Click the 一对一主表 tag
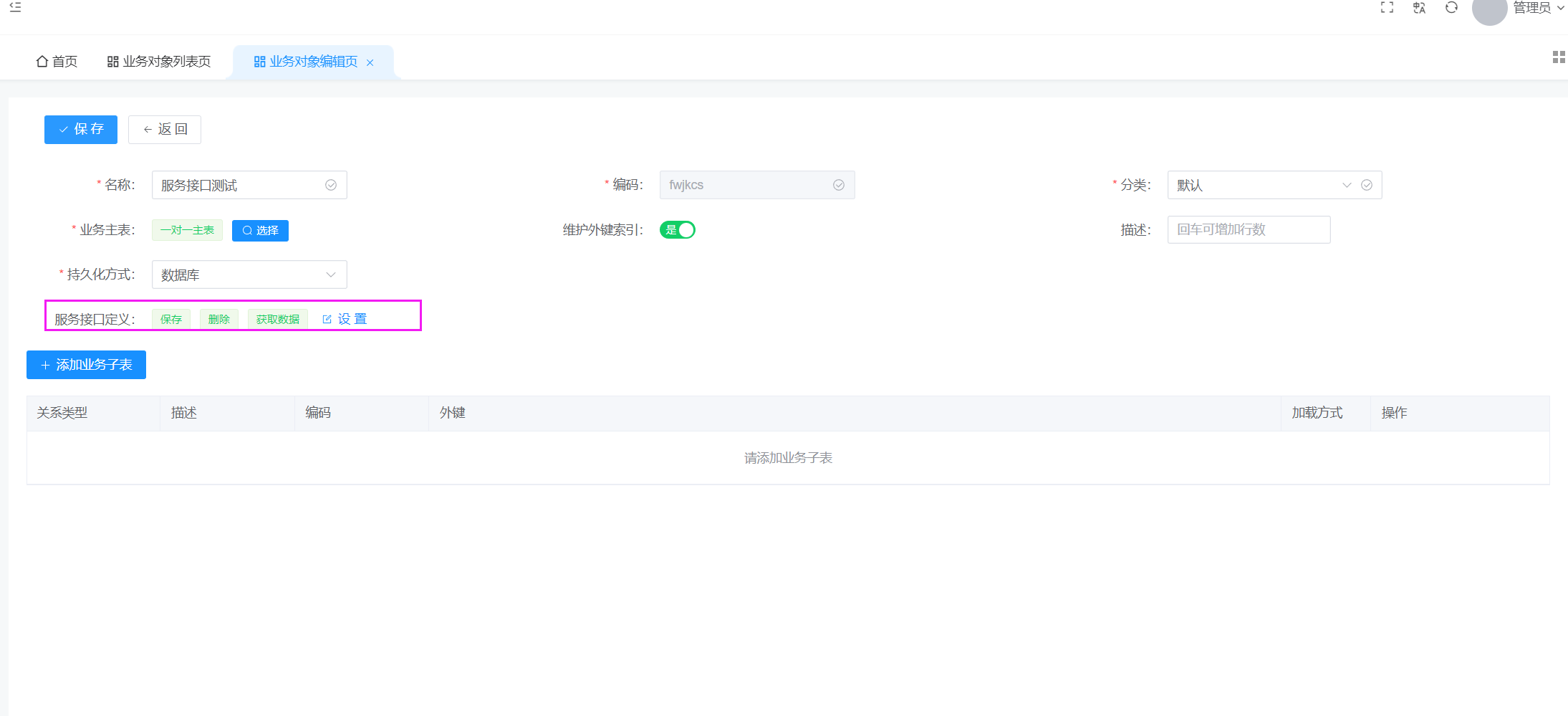 pyautogui.click(x=187, y=230)
